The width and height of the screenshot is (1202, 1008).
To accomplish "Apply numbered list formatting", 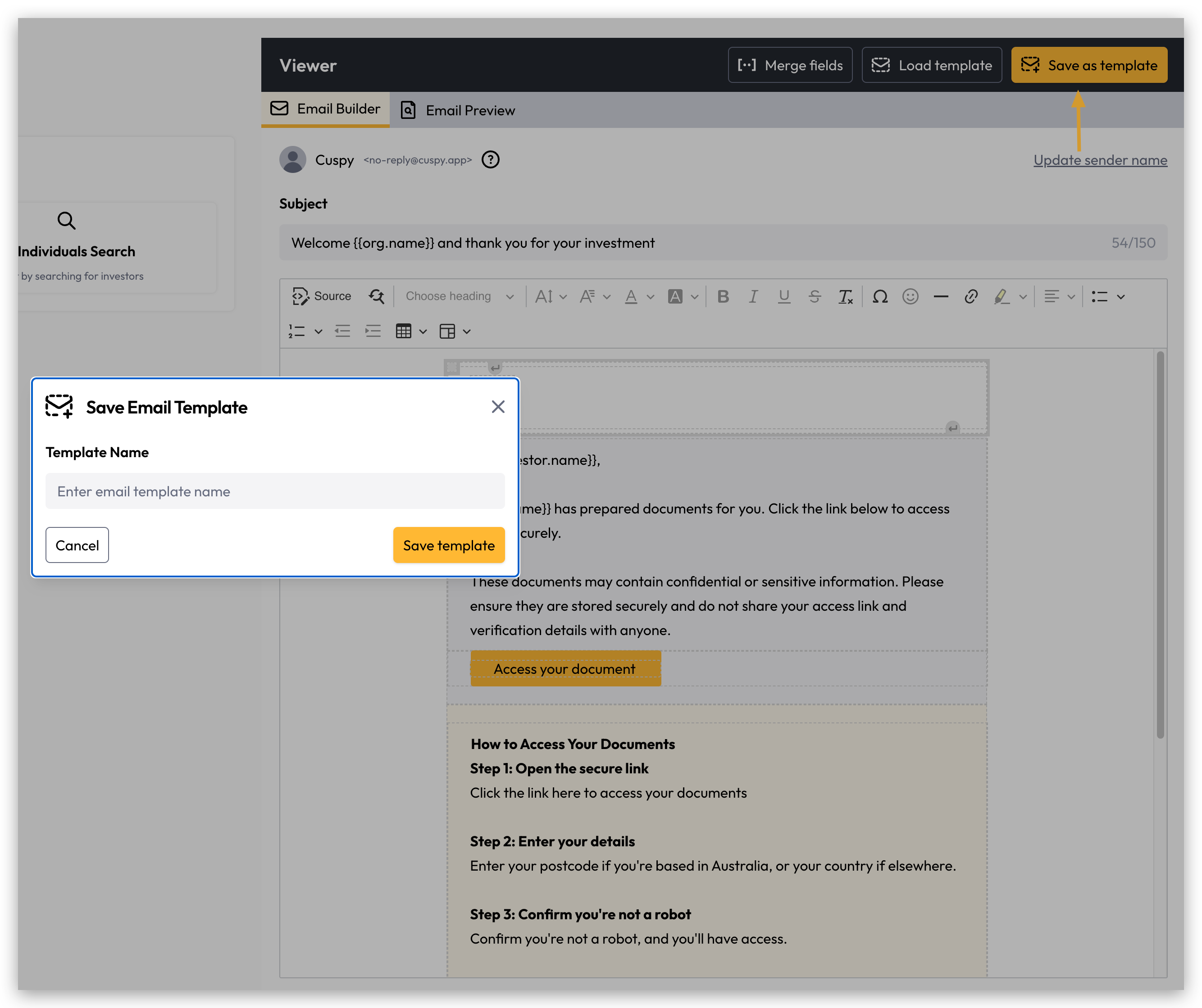I will point(296,331).
